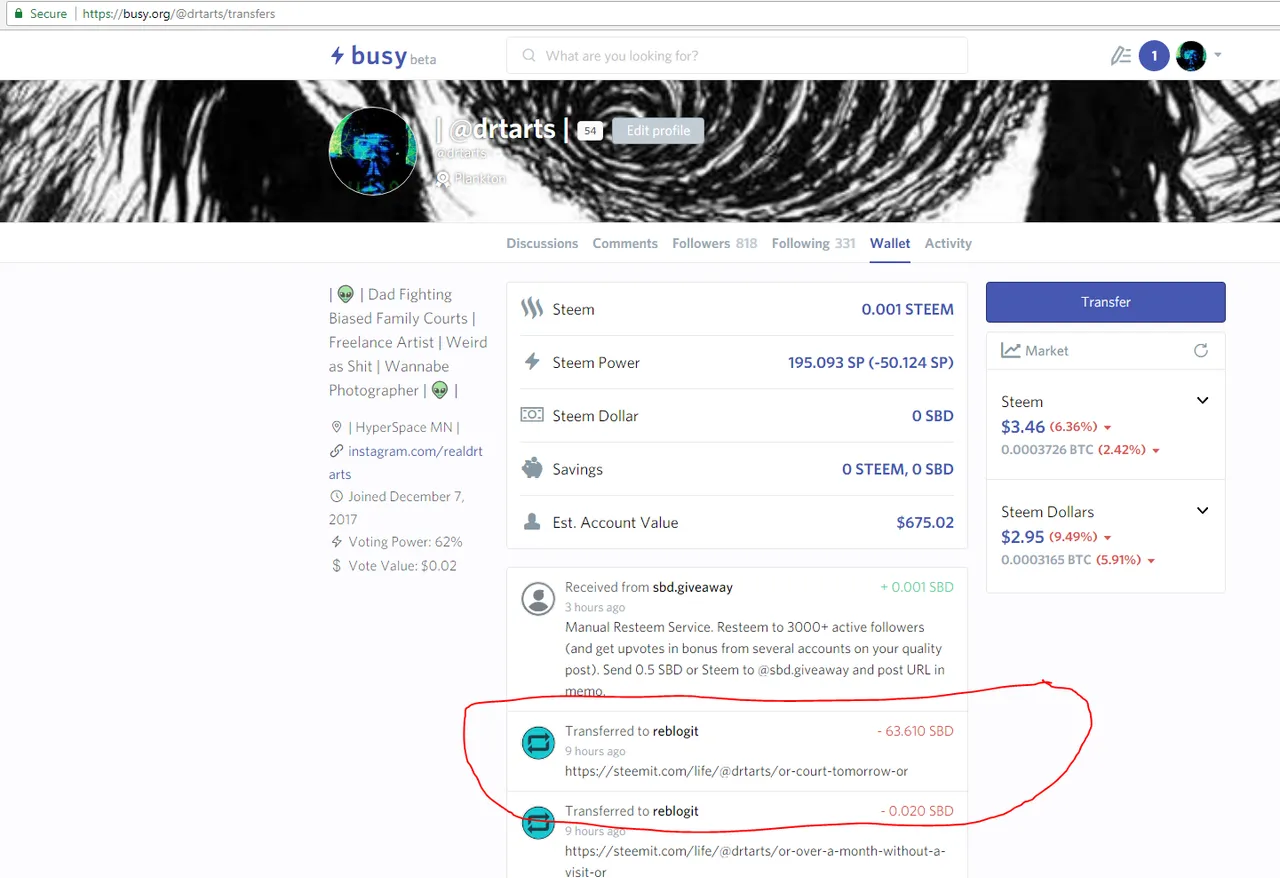The width and height of the screenshot is (1280, 878).
Task: Click reblogit avatar in the 0.020 SBD transfer
Action: [539, 822]
